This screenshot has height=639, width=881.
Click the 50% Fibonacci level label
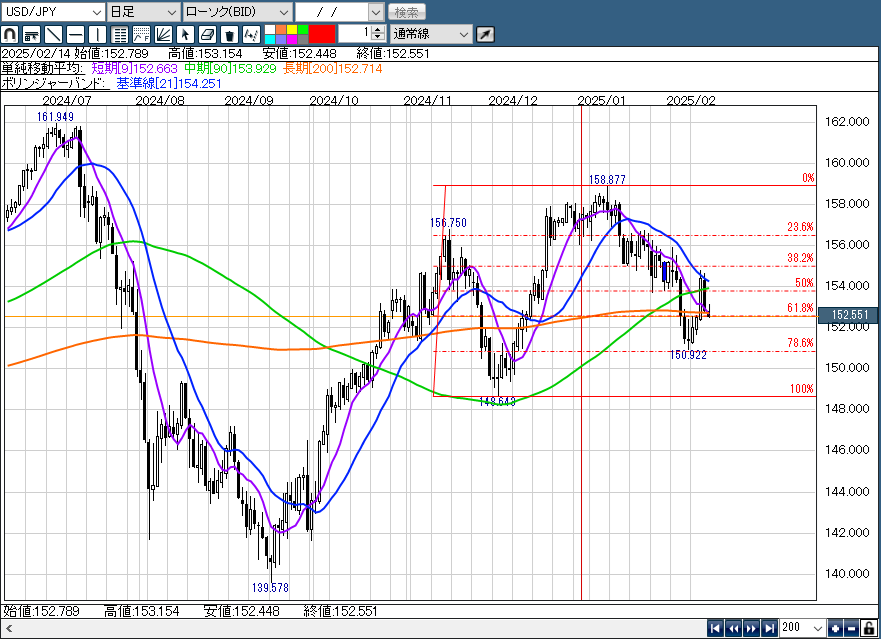click(804, 283)
